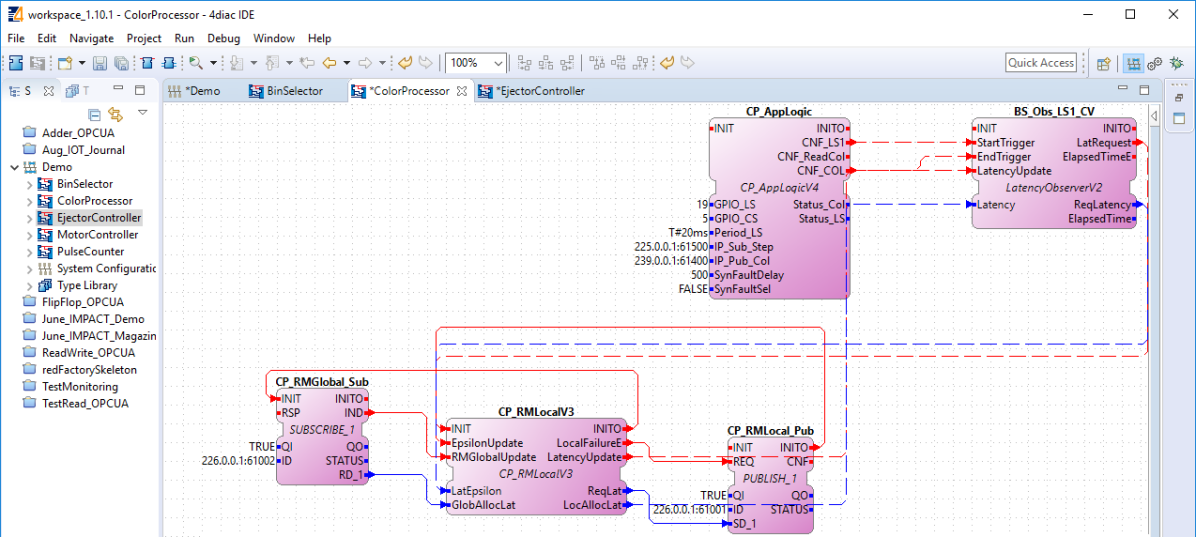Open the 100% zoom level dropdown
Image resolution: width=1196 pixels, height=537 pixels.
click(498, 63)
